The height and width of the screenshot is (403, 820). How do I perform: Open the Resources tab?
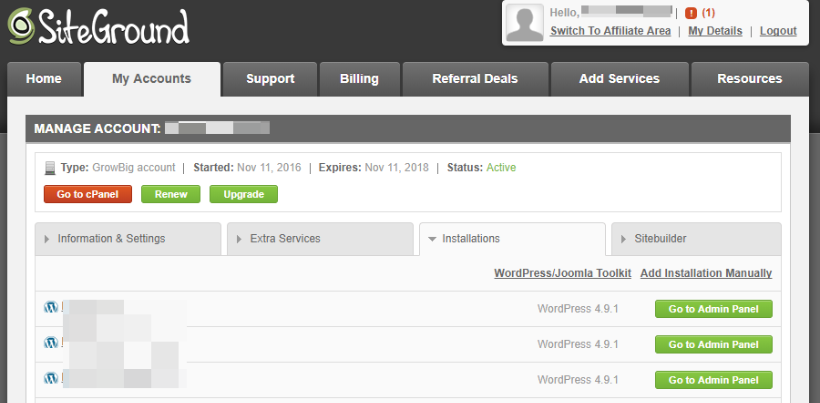click(x=750, y=79)
